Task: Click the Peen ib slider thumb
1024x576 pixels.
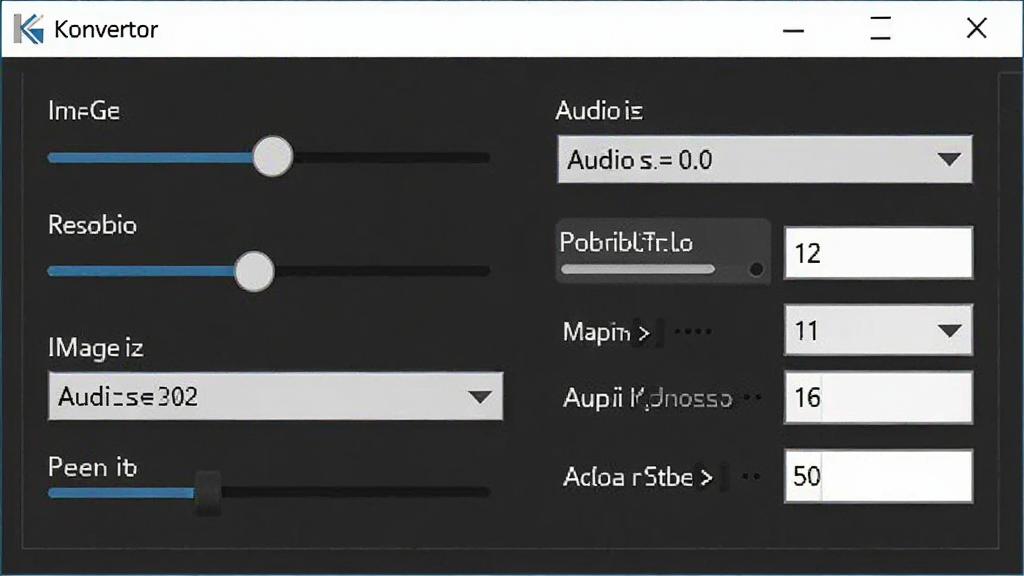Action: pyautogui.click(x=208, y=492)
